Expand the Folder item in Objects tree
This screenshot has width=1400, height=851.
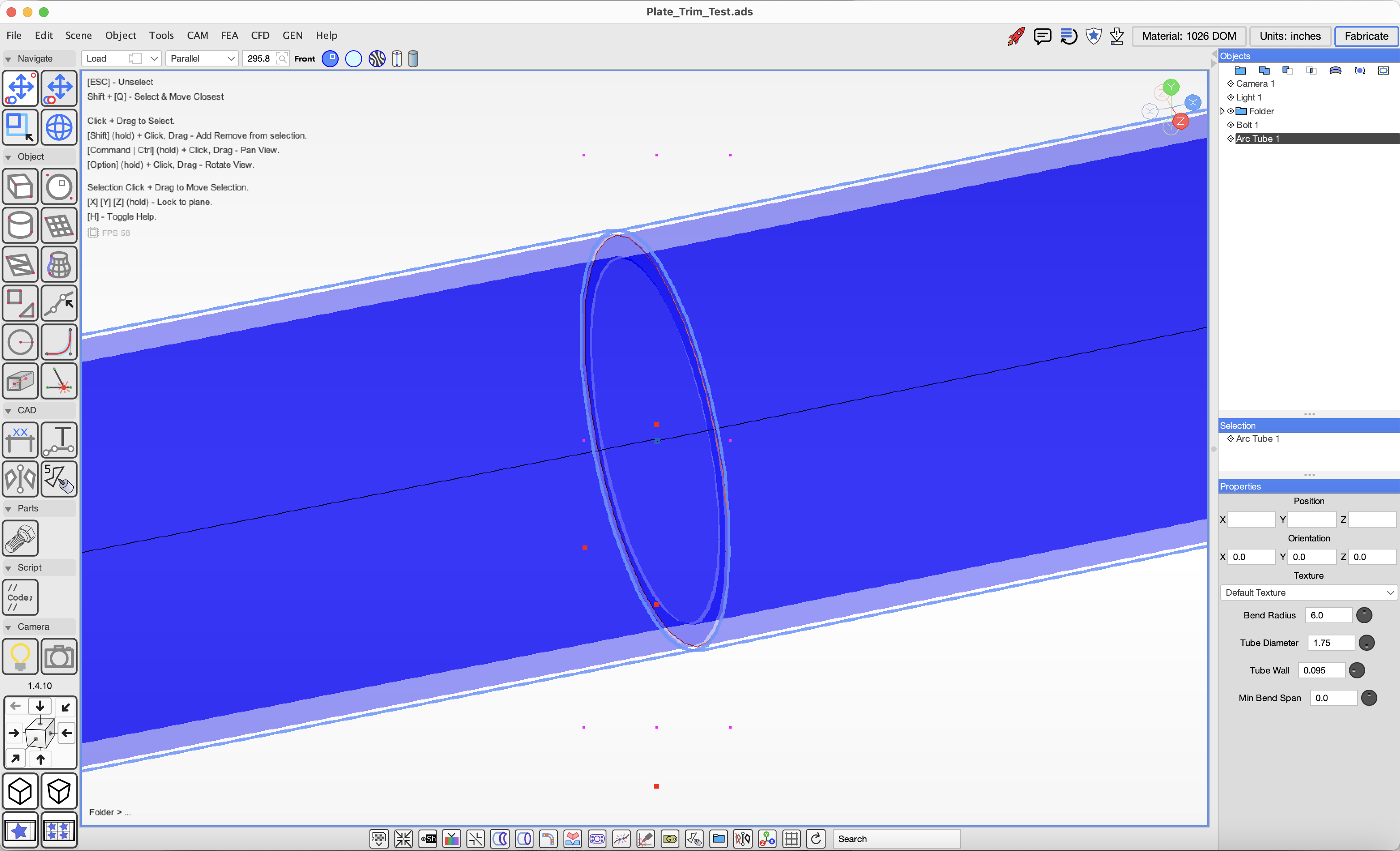pos(1223,111)
